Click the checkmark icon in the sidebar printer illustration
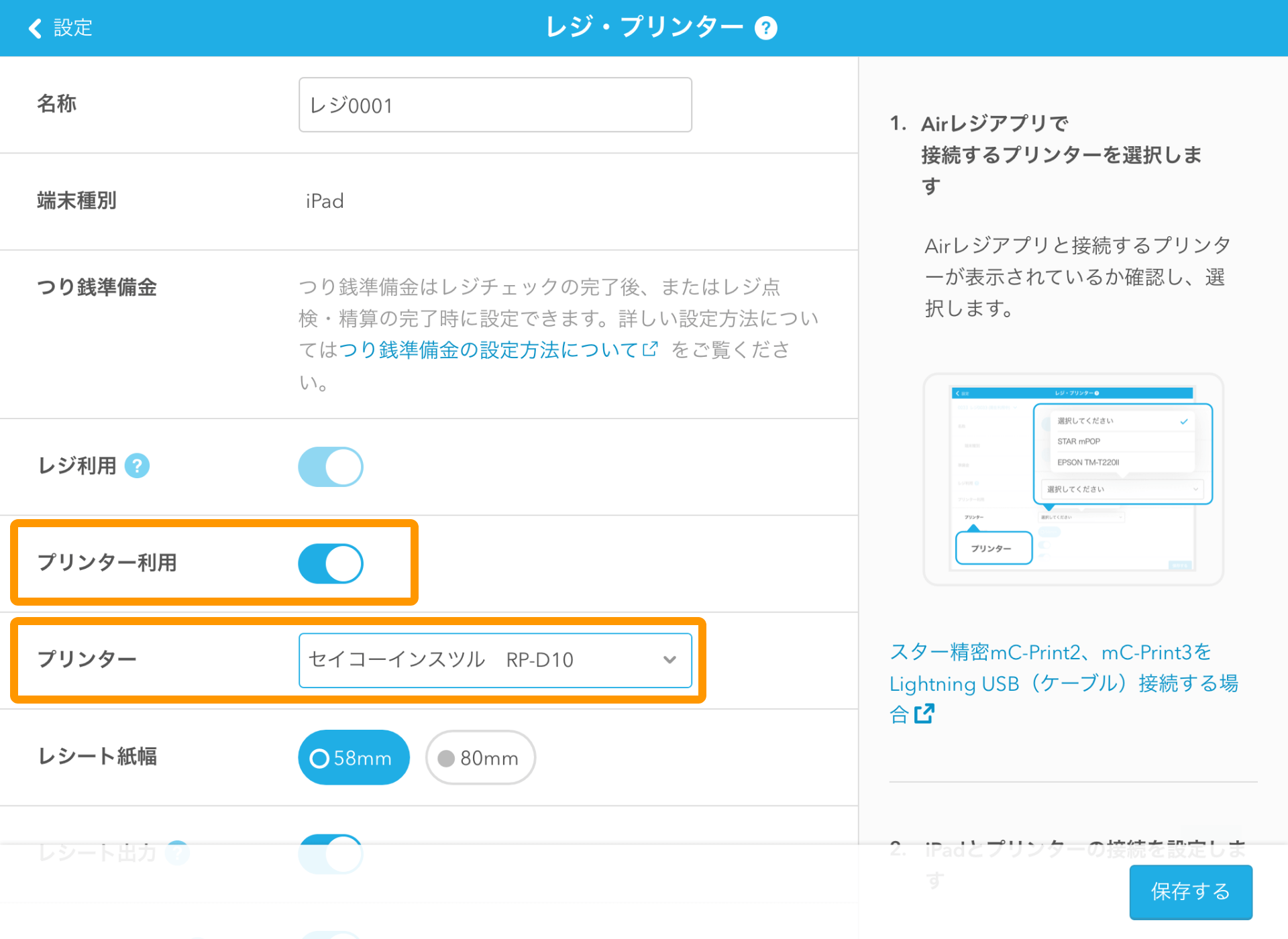 [1184, 421]
